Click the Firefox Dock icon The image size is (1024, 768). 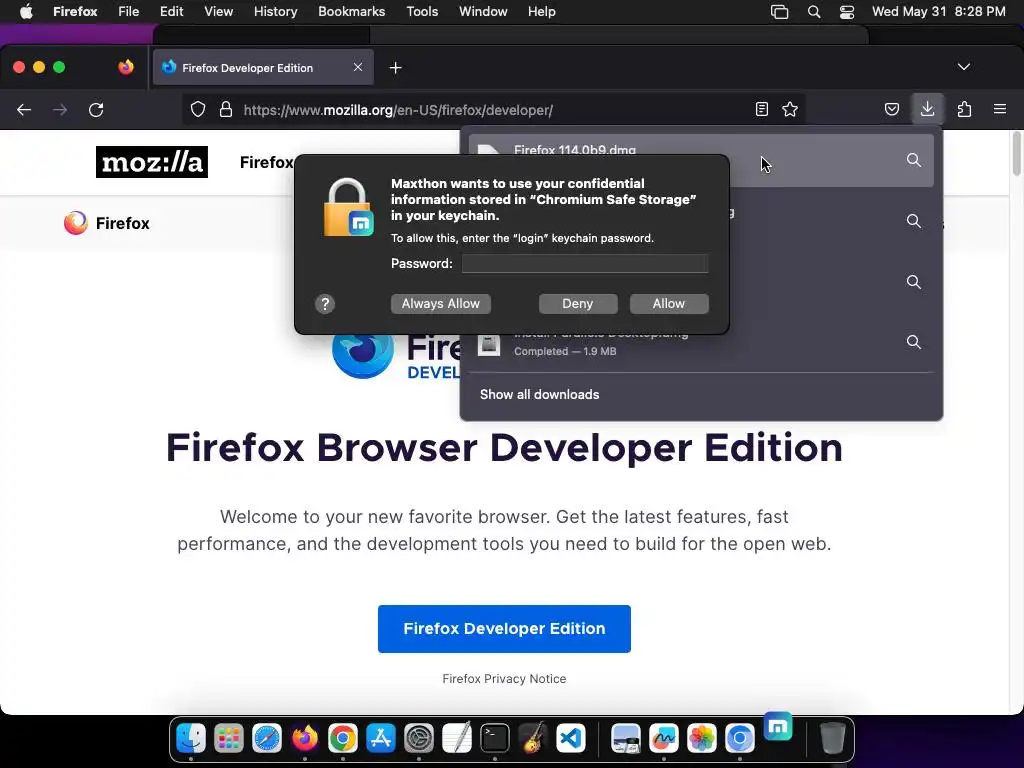tap(304, 739)
